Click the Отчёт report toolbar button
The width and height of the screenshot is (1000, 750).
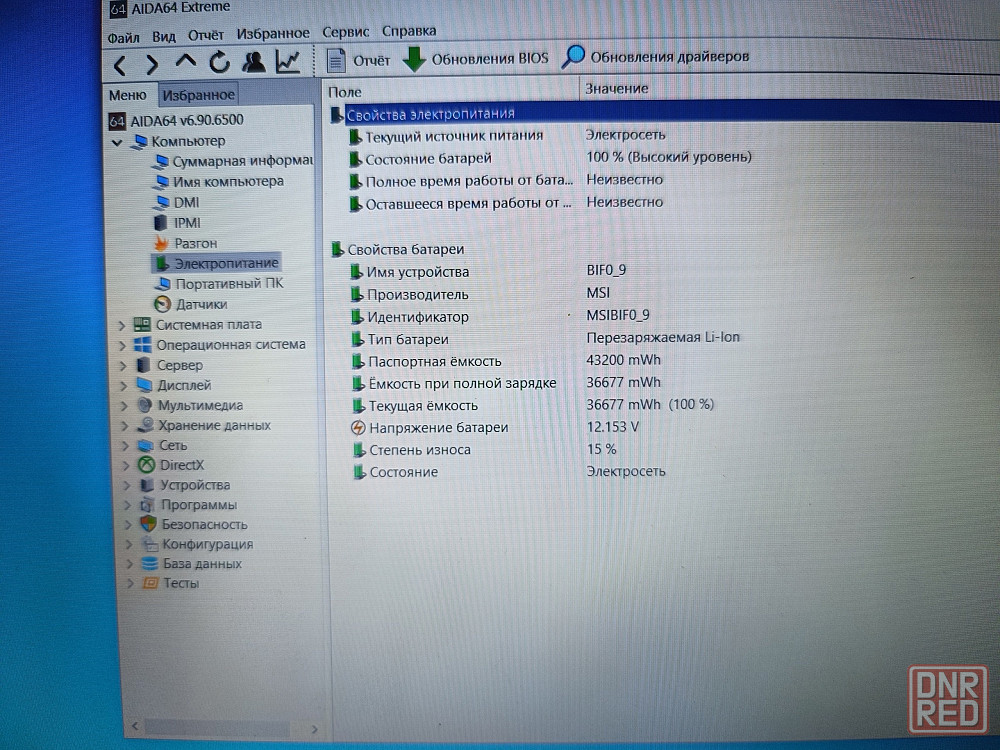pyautogui.click(x=358, y=60)
